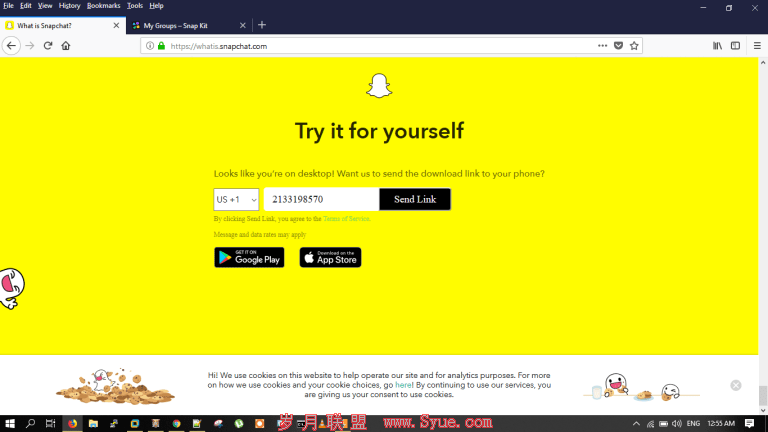Open uTorrent from the taskbar
The width and height of the screenshot is (768, 432).
[x=239, y=424]
